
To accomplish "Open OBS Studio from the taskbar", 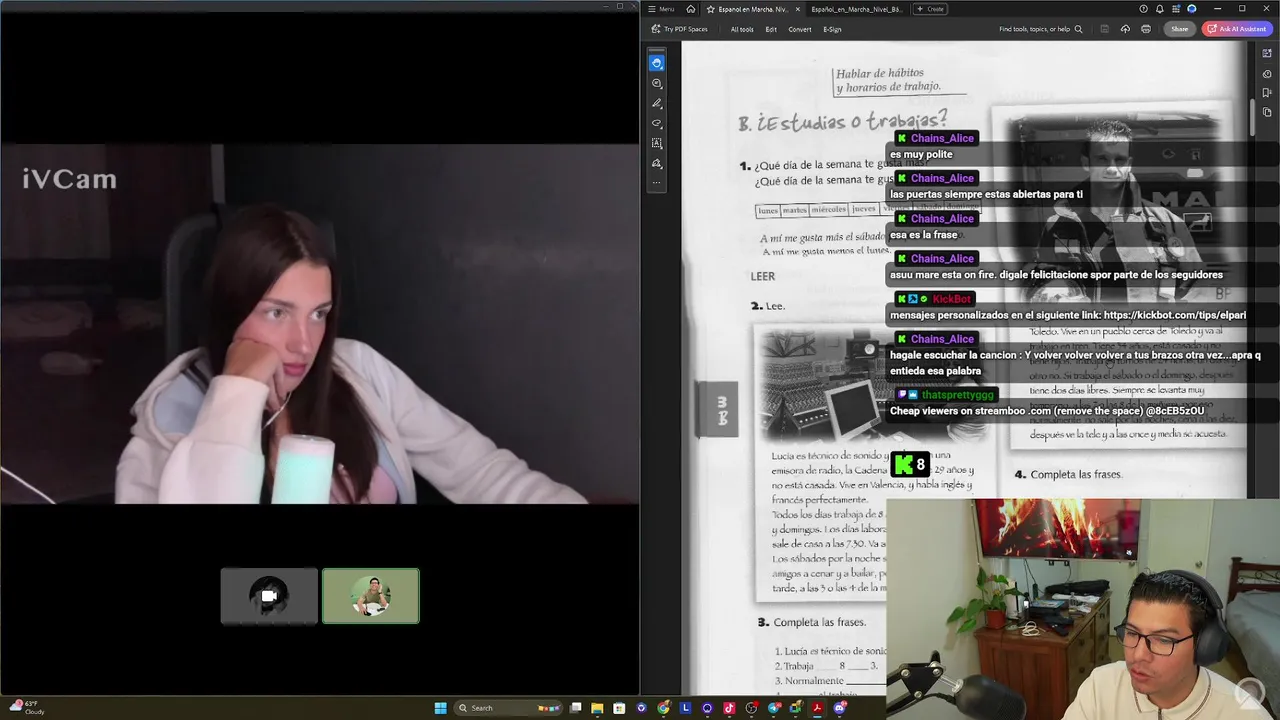I will 751,708.
